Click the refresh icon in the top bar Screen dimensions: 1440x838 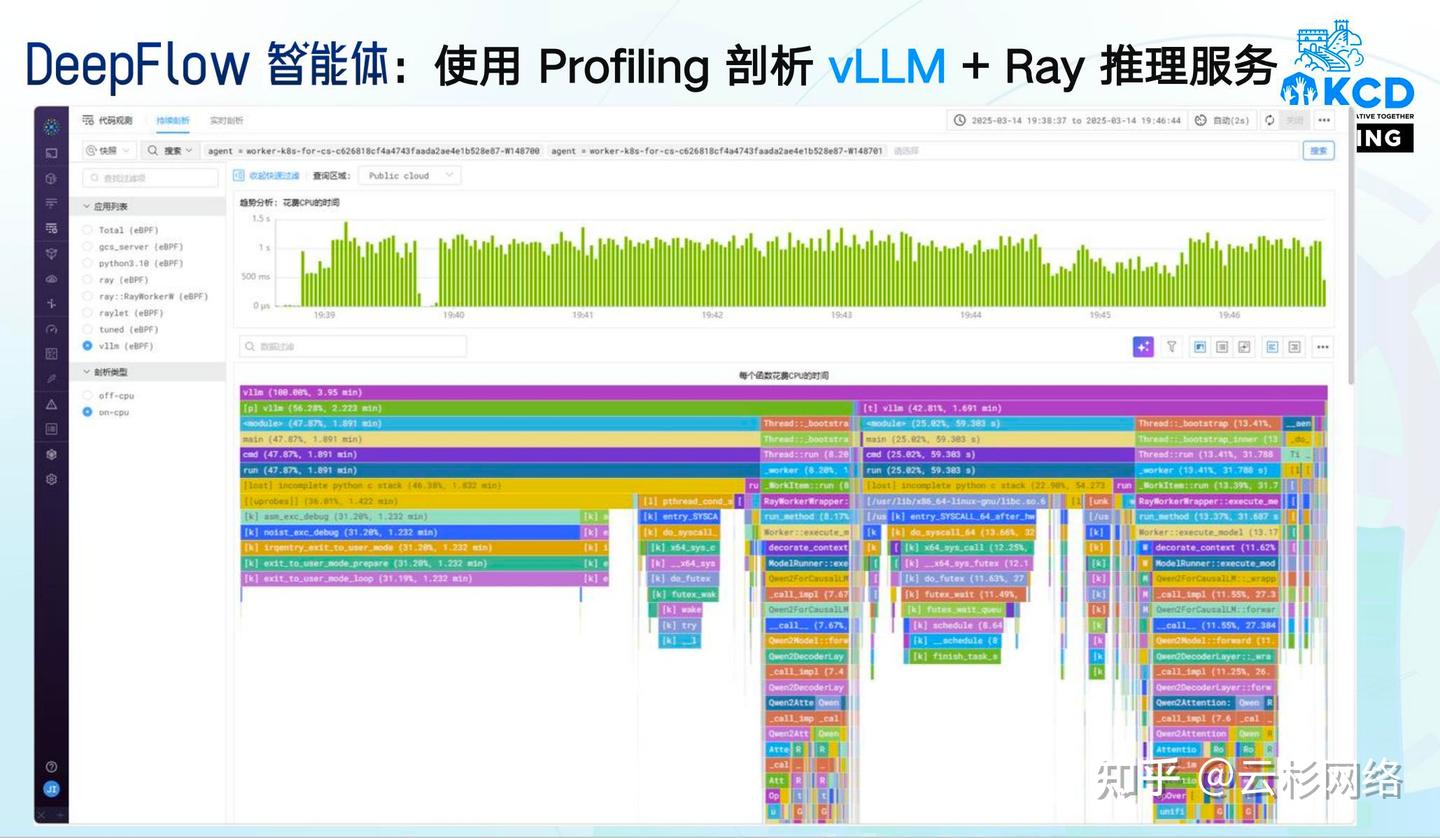point(1270,120)
